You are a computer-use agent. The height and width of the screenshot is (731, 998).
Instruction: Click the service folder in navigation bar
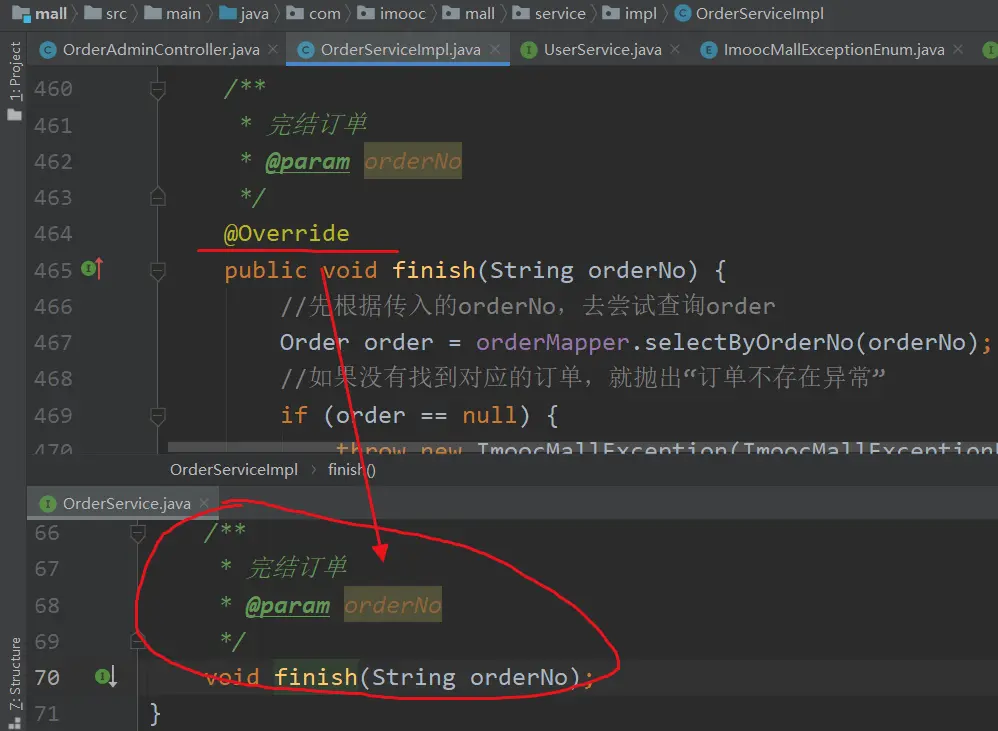(560, 14)
